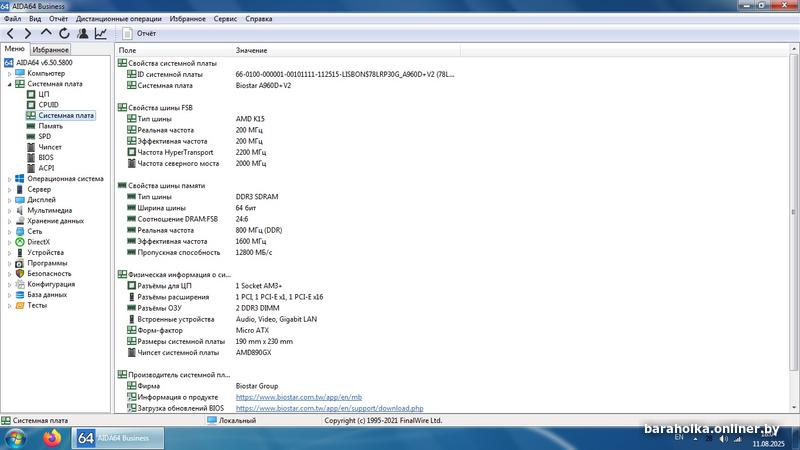
Task: Click the Операционная система Windows icon
Action: point(19,179)
